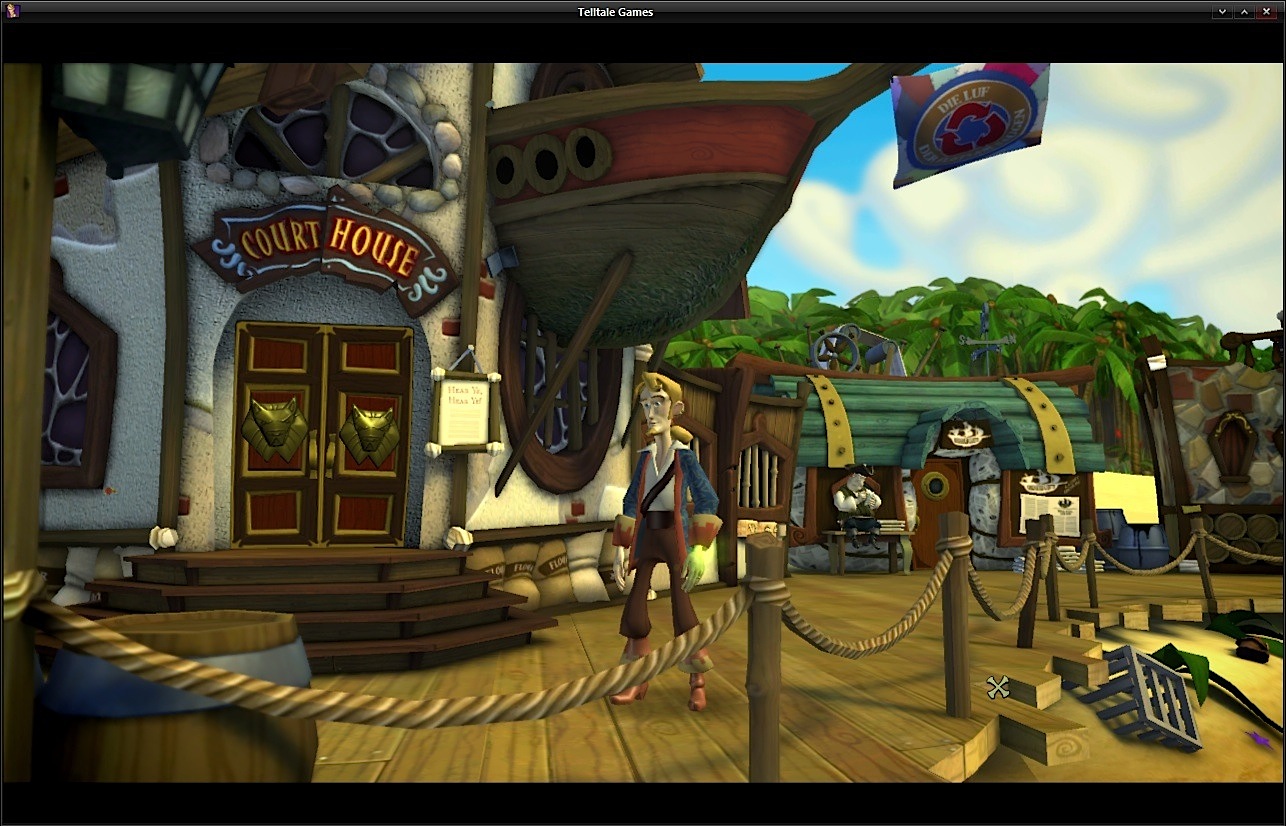Click the Telltale Games window app icon

[12, 11]
